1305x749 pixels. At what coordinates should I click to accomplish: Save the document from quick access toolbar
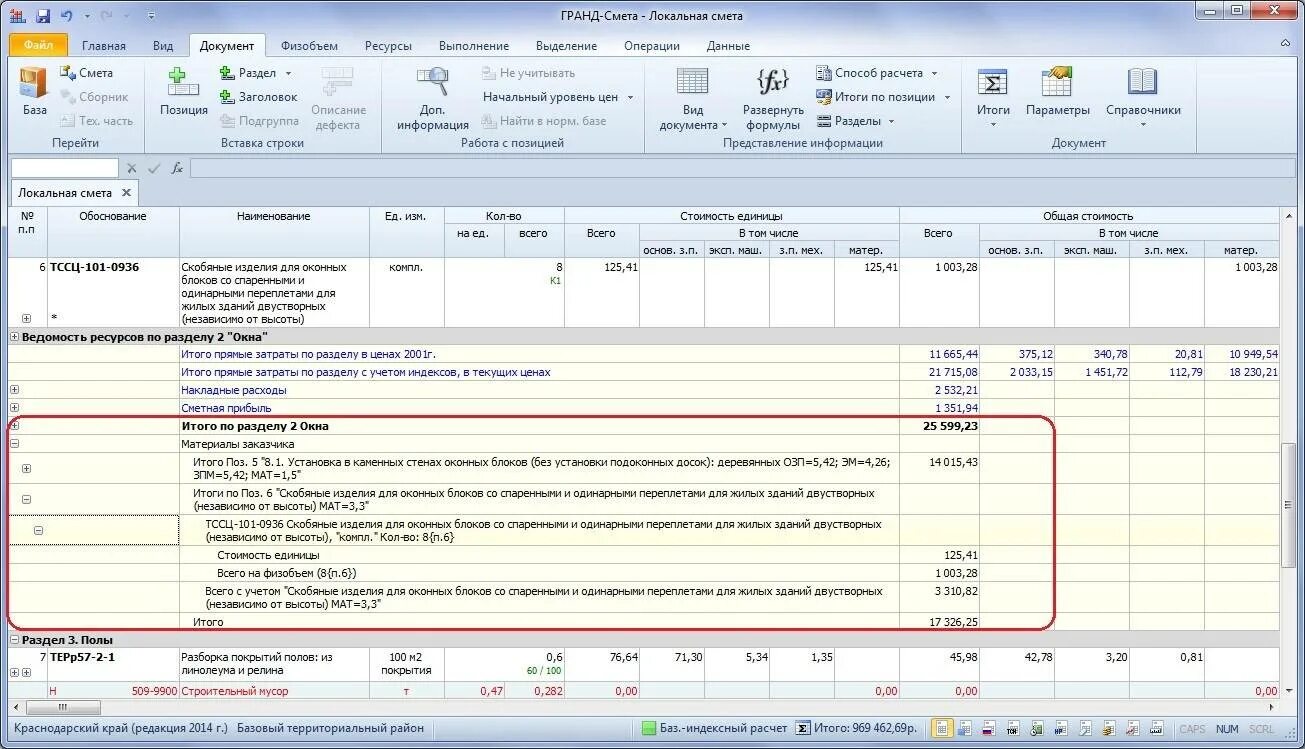(x=43, y=16)
